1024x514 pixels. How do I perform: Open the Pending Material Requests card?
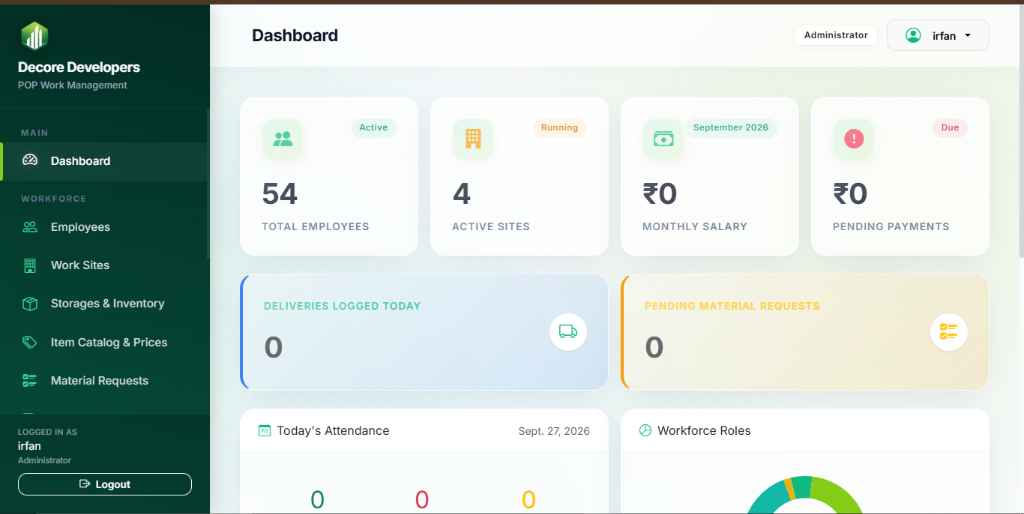tap(805, 332)
